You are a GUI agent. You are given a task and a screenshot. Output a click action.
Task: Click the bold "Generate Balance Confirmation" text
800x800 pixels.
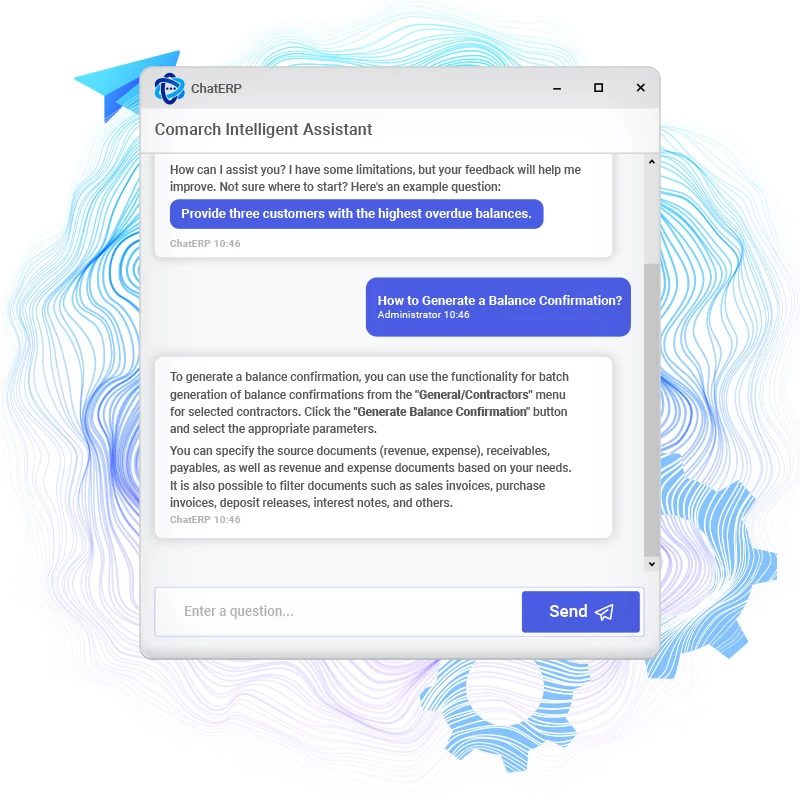pyautogui.click(x=441, y=412)
